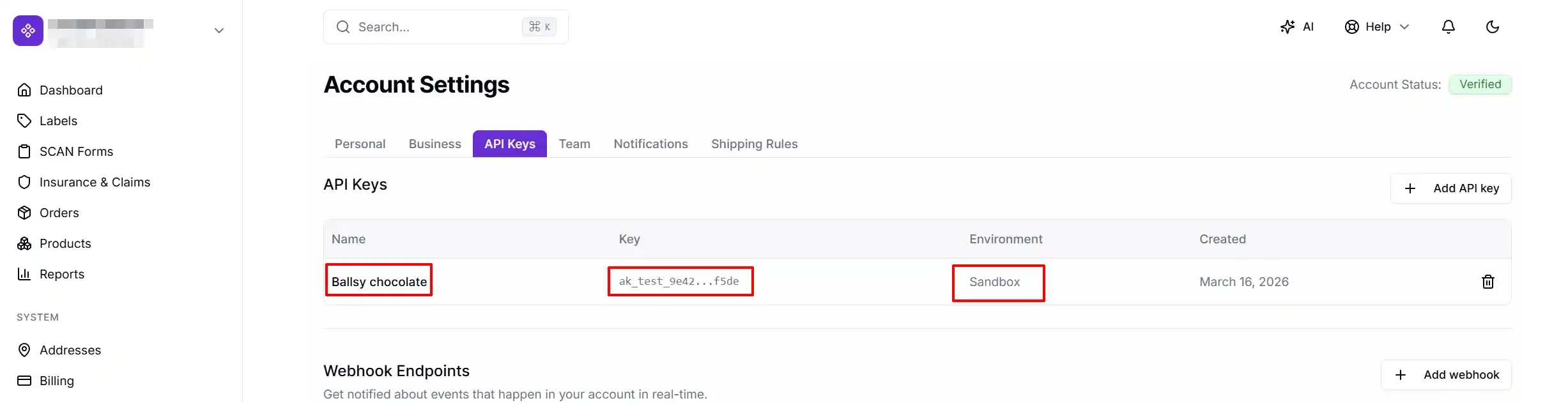
Task: Select the Business tab
Action: (x=434, y=144)
